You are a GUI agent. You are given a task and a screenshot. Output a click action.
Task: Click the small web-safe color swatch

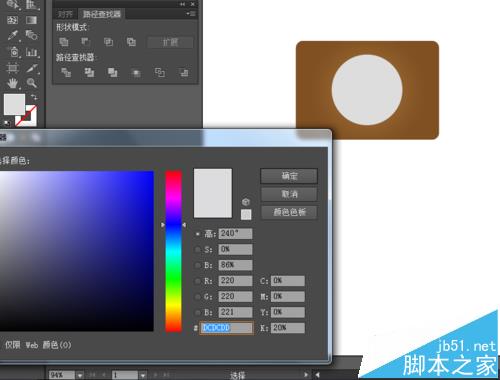point(246,214)
